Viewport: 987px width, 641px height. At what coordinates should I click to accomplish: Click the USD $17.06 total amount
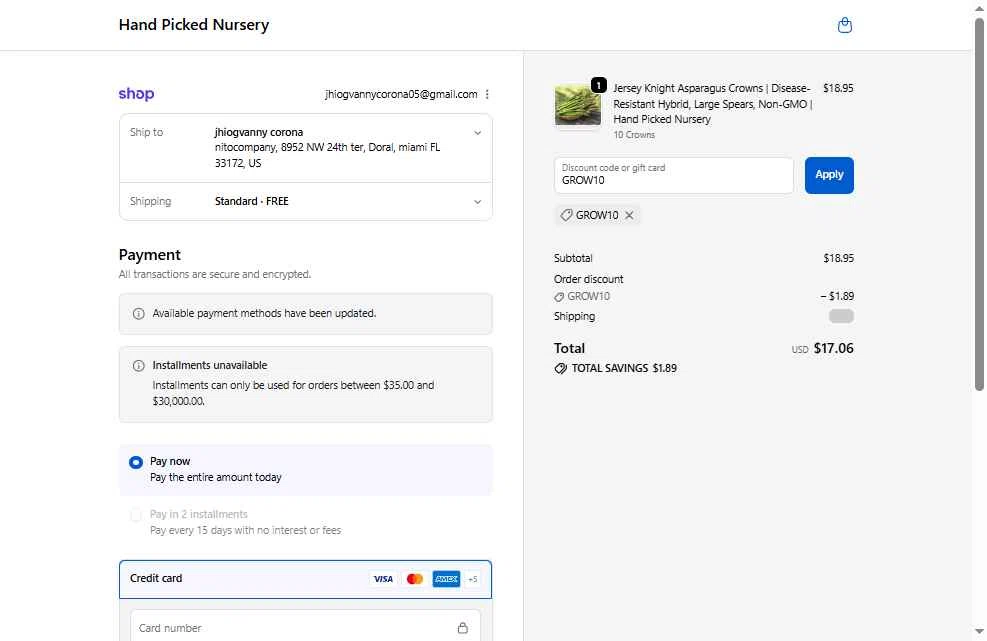(x=823, y=348)
